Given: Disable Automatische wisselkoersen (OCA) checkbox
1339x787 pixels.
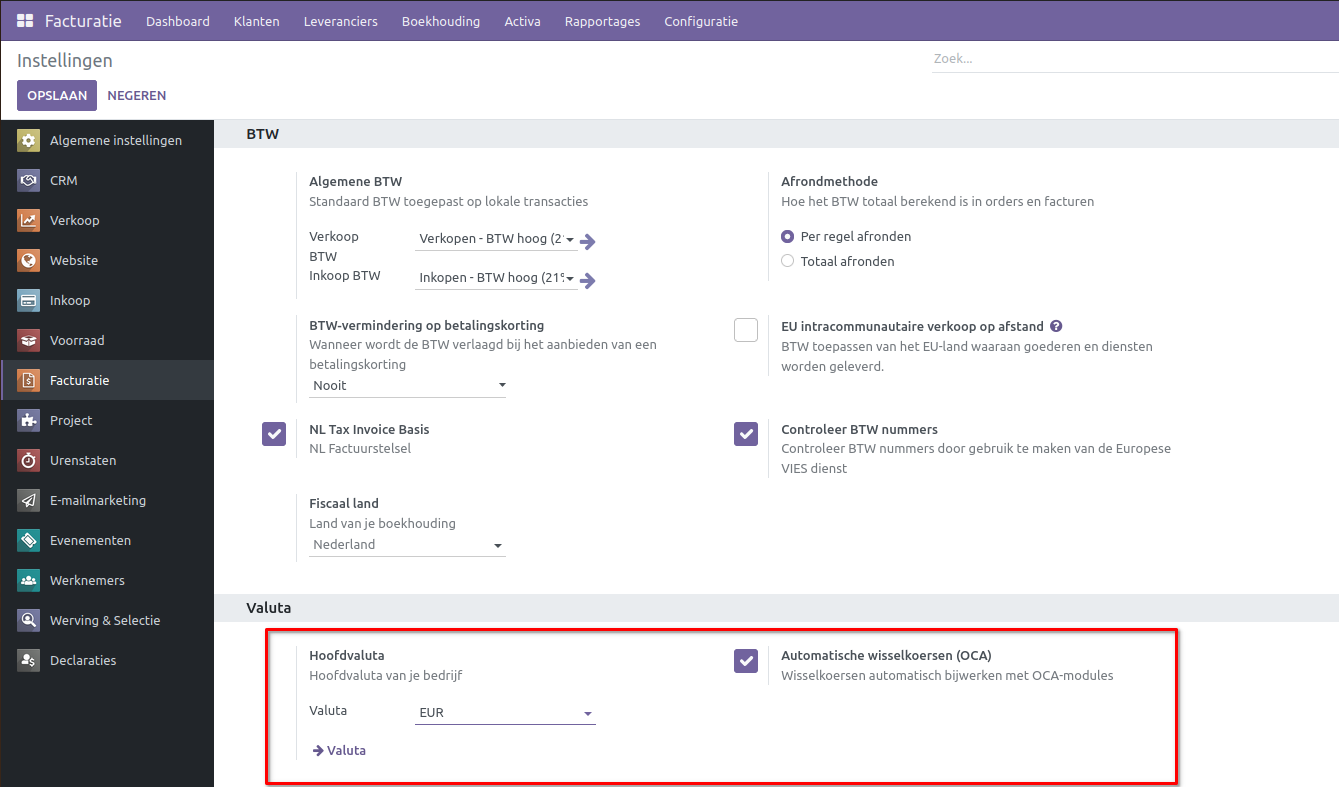Looking at the screenshot, I should (746, 660).
